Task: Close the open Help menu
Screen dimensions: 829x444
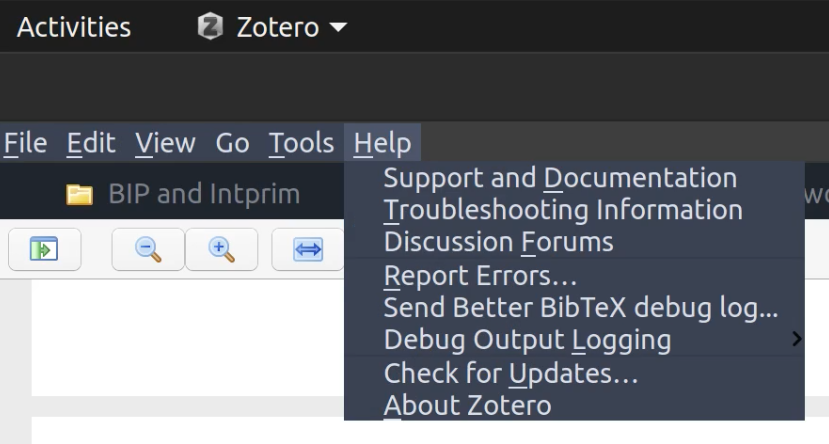Action: click(x=382, y=143)
